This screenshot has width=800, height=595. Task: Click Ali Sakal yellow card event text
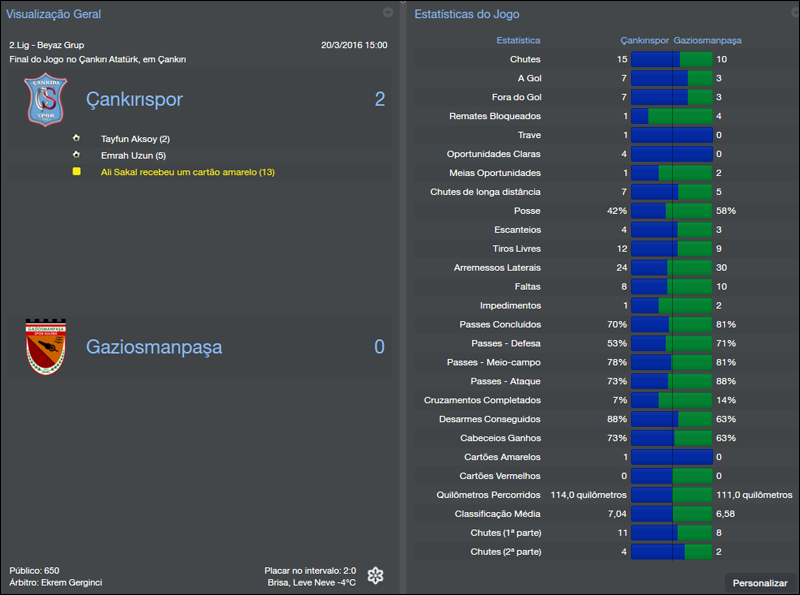coord(187,173)
